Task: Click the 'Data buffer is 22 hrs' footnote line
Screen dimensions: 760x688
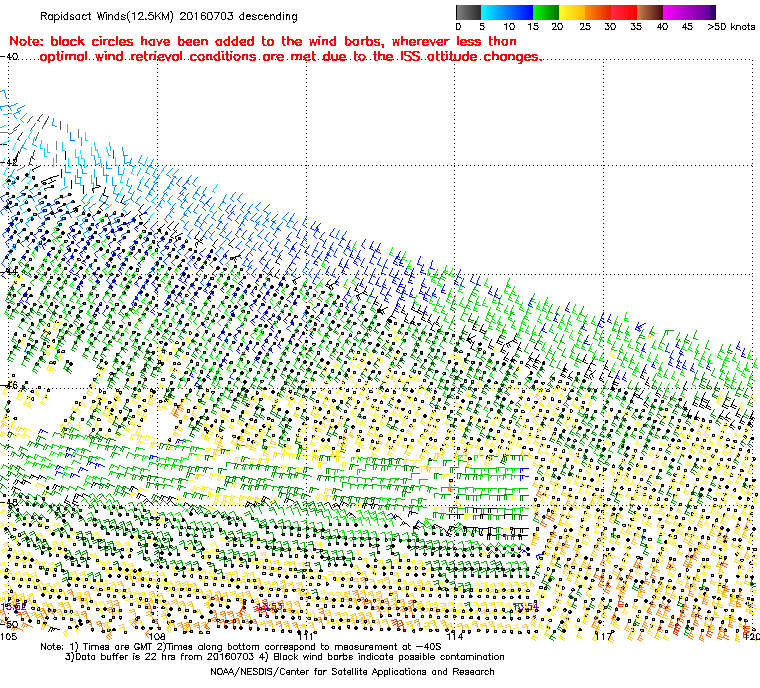Action: (x=285, y=656)
